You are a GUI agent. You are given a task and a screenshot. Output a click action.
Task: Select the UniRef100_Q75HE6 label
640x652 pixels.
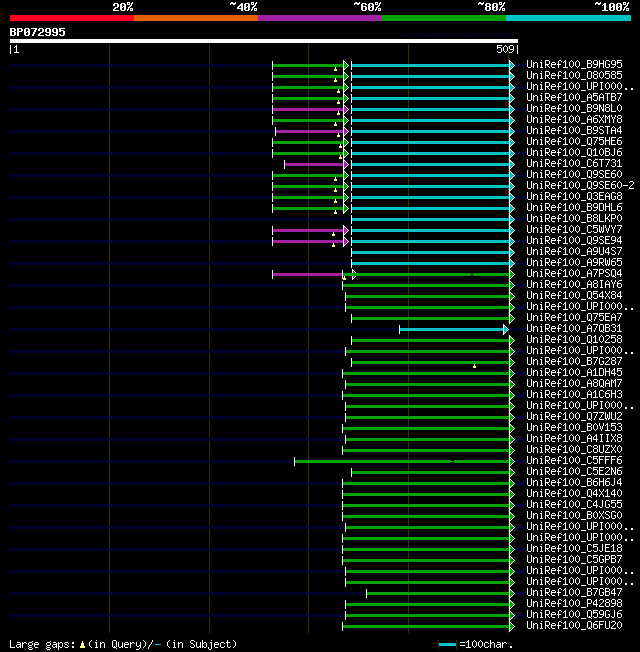(574, 141)
